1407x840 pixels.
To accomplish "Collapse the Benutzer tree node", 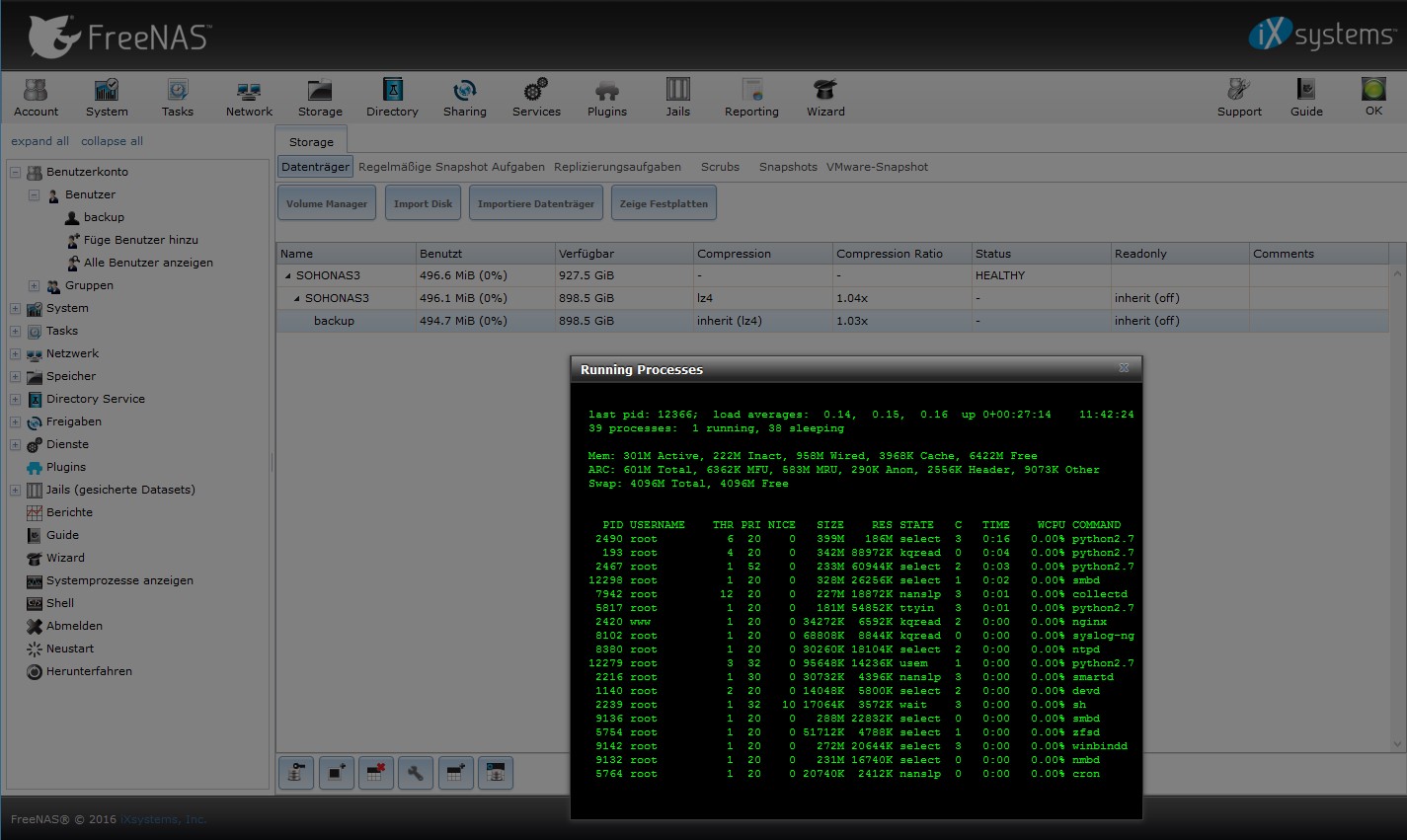I will tap(34, 194).
